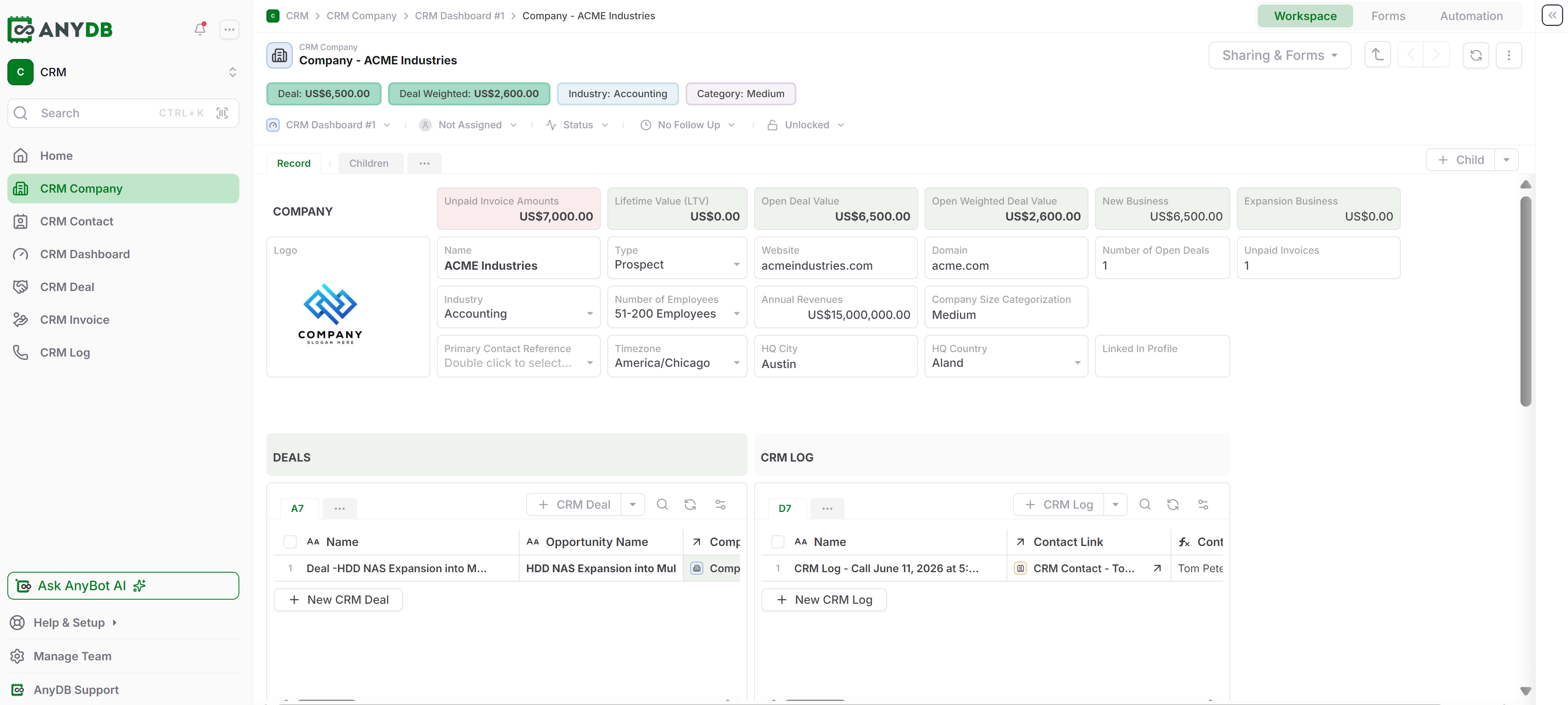Go to previous record arrow
Screen dimensions: 1568x705
pos(1410,55)
